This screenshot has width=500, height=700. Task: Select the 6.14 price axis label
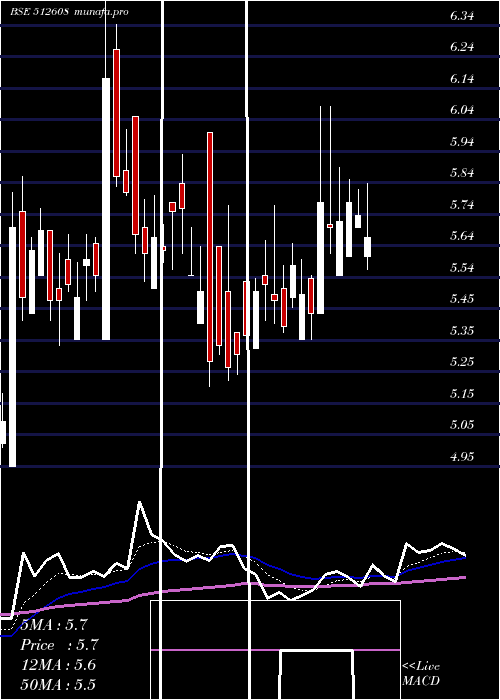tap(462, 79)
